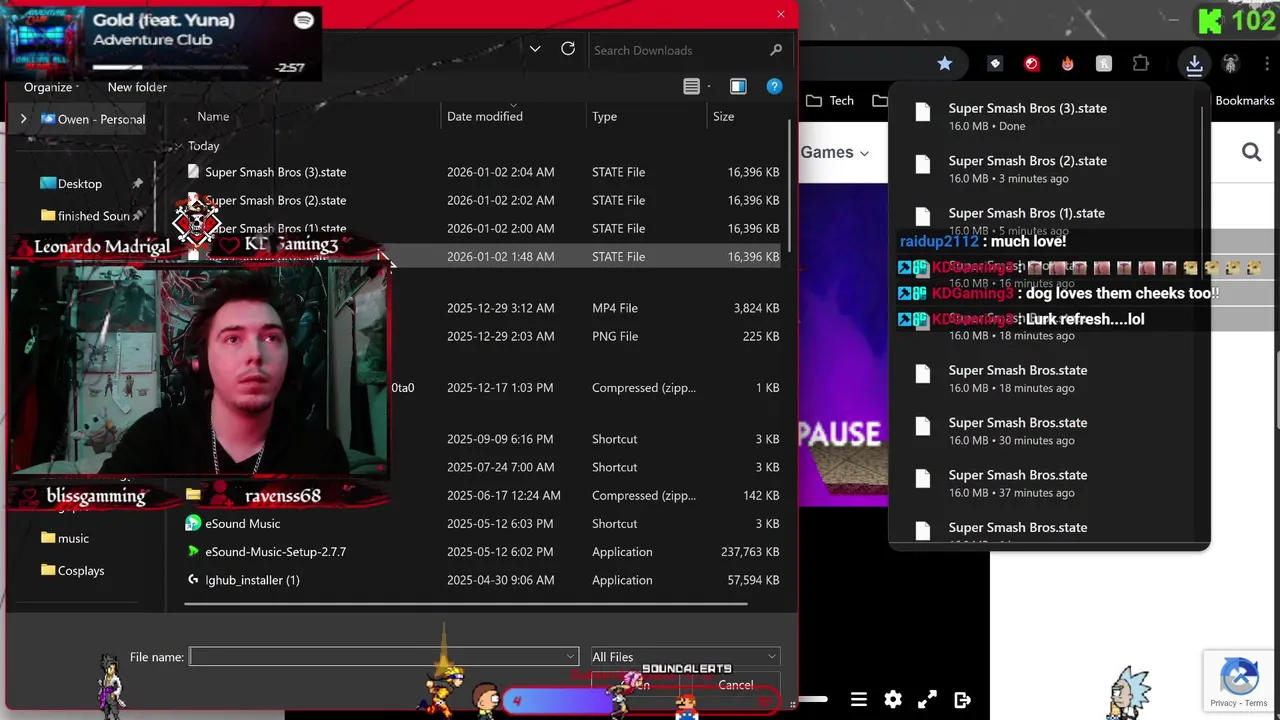This screenshot has width=1280, height=720.
Task: Open Desktop in the navigation pane
Action: point(79,184)
